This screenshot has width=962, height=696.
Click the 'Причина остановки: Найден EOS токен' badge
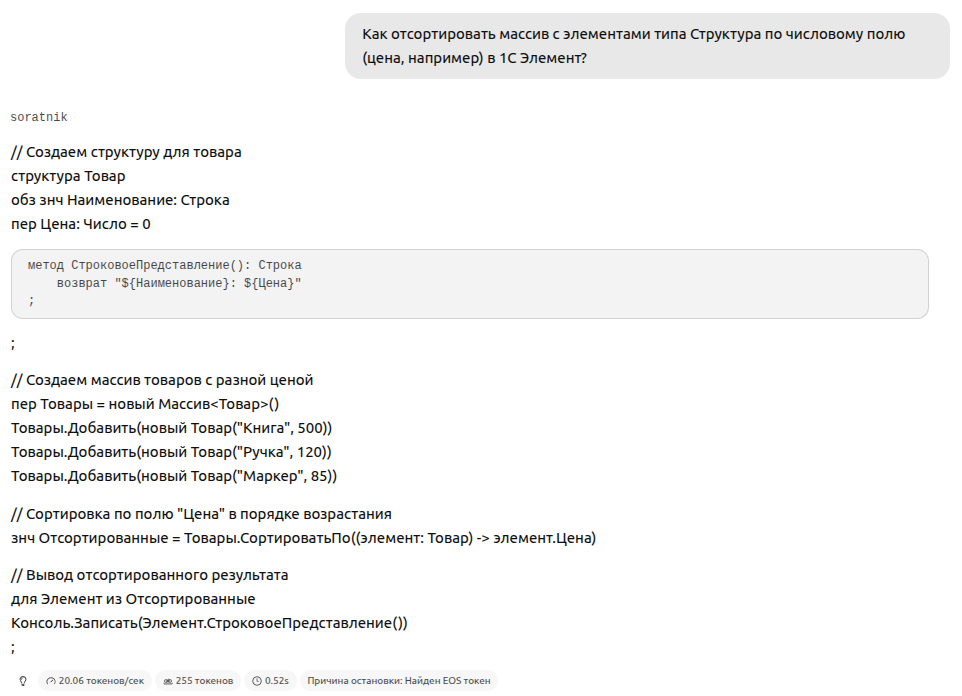click(399, 681)
